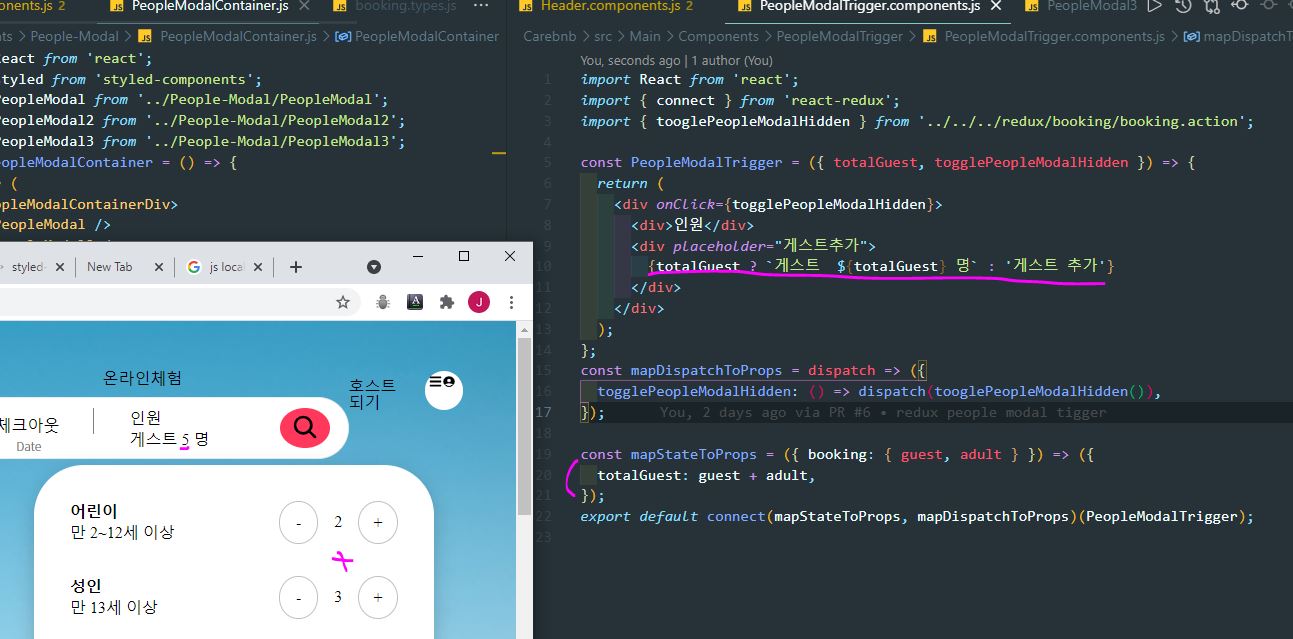Image resolution: width=1293 pixels, height=639 pixels.
Task: Open changes compare icon in editor toolbar
Action: (1212, 6)
